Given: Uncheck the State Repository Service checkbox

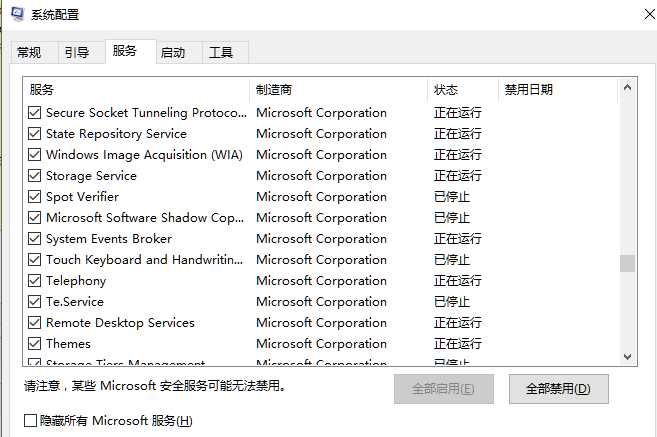Looking at the screenshot, I should 34,133.
